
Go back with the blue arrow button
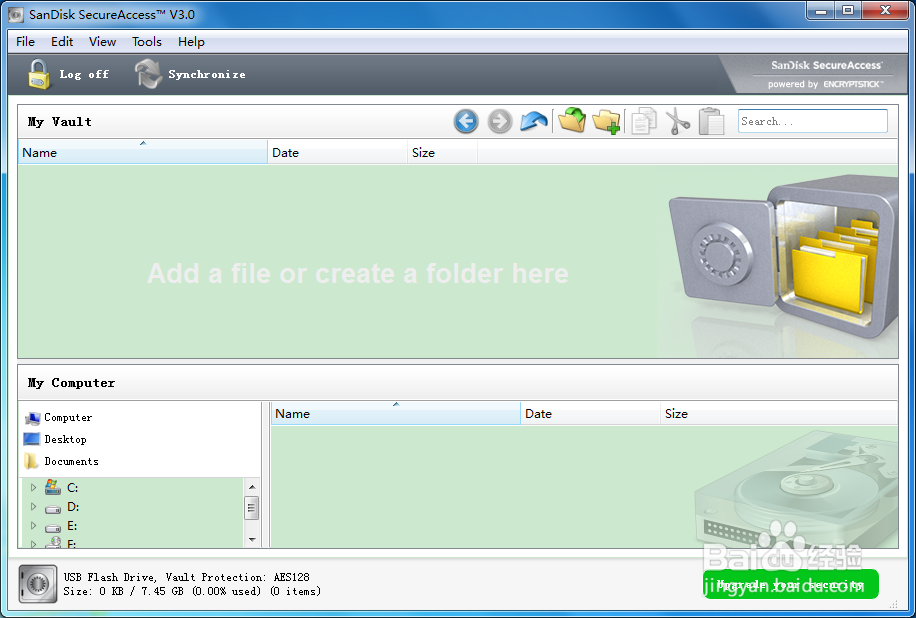point(466,121)
